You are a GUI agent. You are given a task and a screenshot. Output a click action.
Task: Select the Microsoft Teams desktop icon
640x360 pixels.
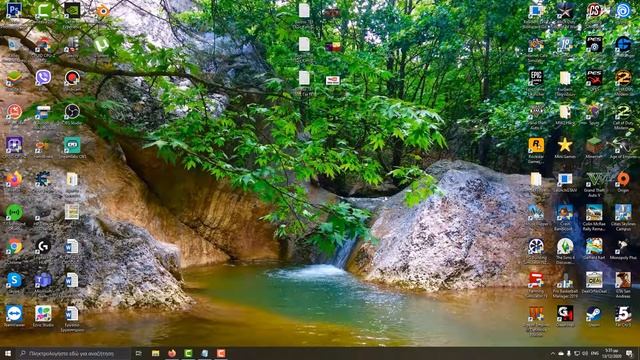(x=43, y=280)
